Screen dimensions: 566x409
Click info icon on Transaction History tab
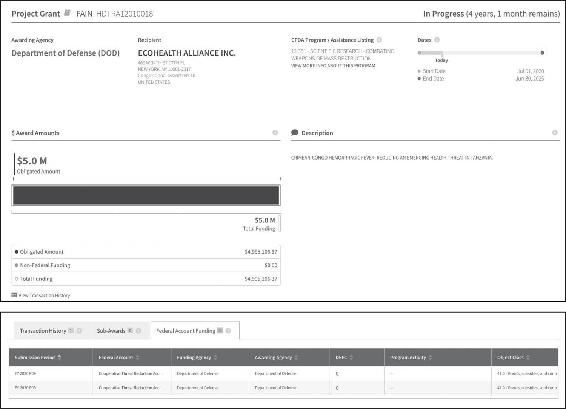pyautogui.click(x=79, y=331)
